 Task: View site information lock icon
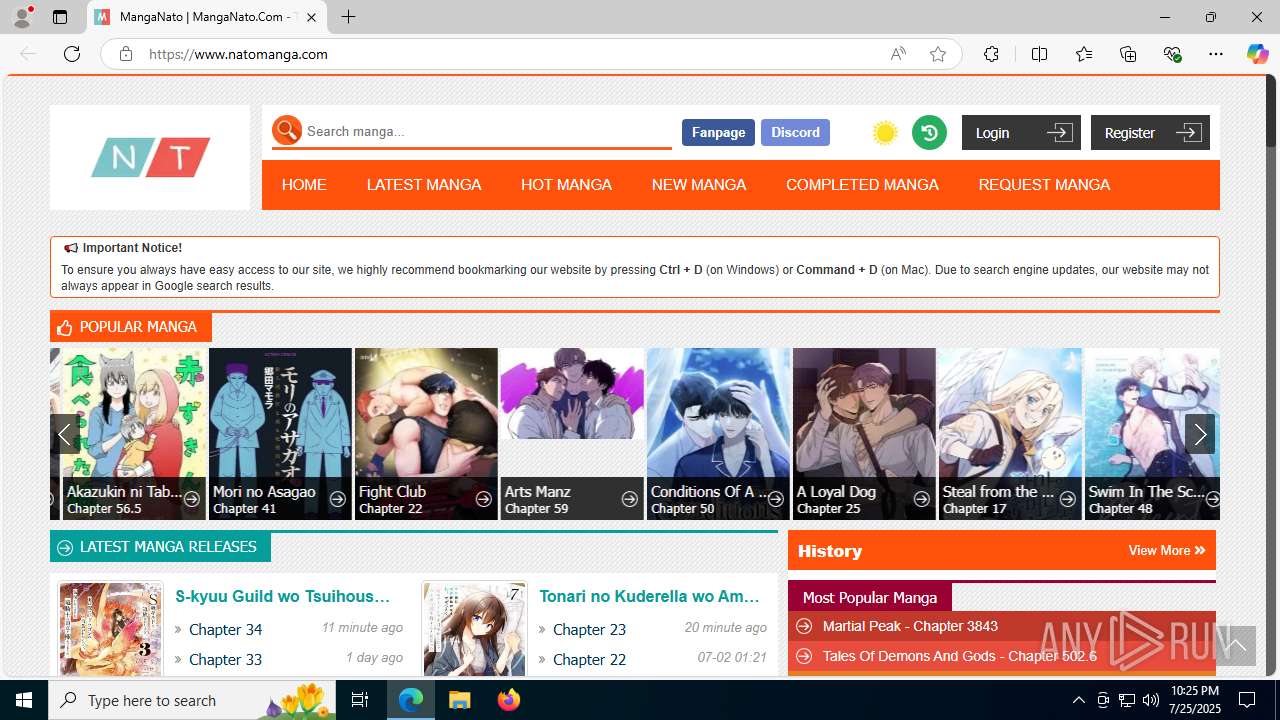[126, 54]
